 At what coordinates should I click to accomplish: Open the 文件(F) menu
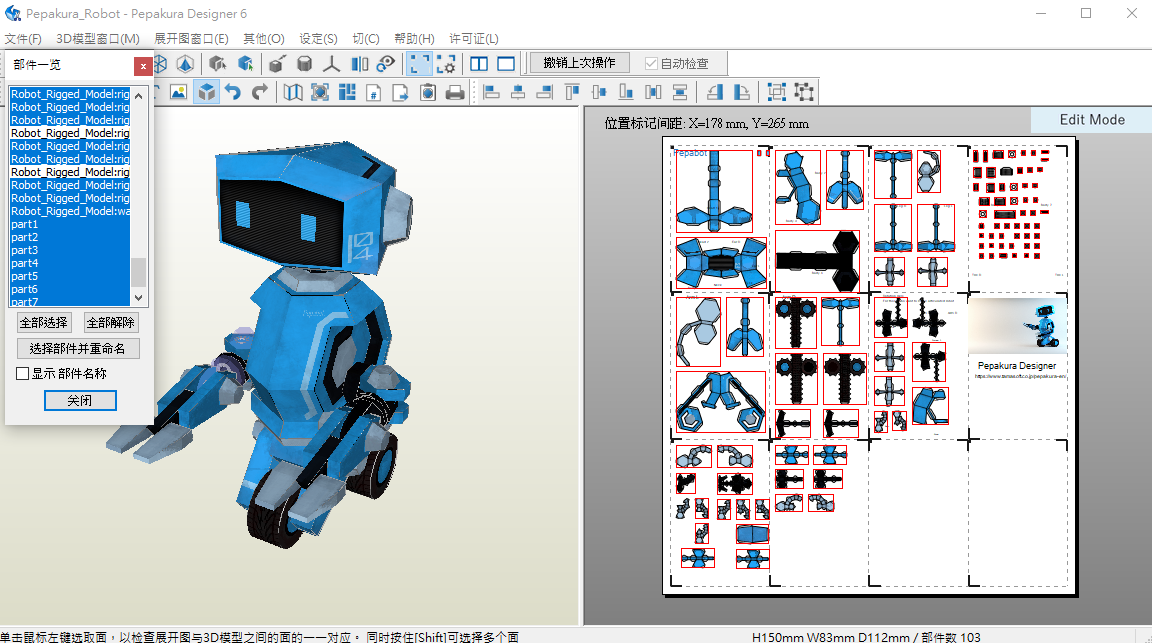click(x=23, y=38)
